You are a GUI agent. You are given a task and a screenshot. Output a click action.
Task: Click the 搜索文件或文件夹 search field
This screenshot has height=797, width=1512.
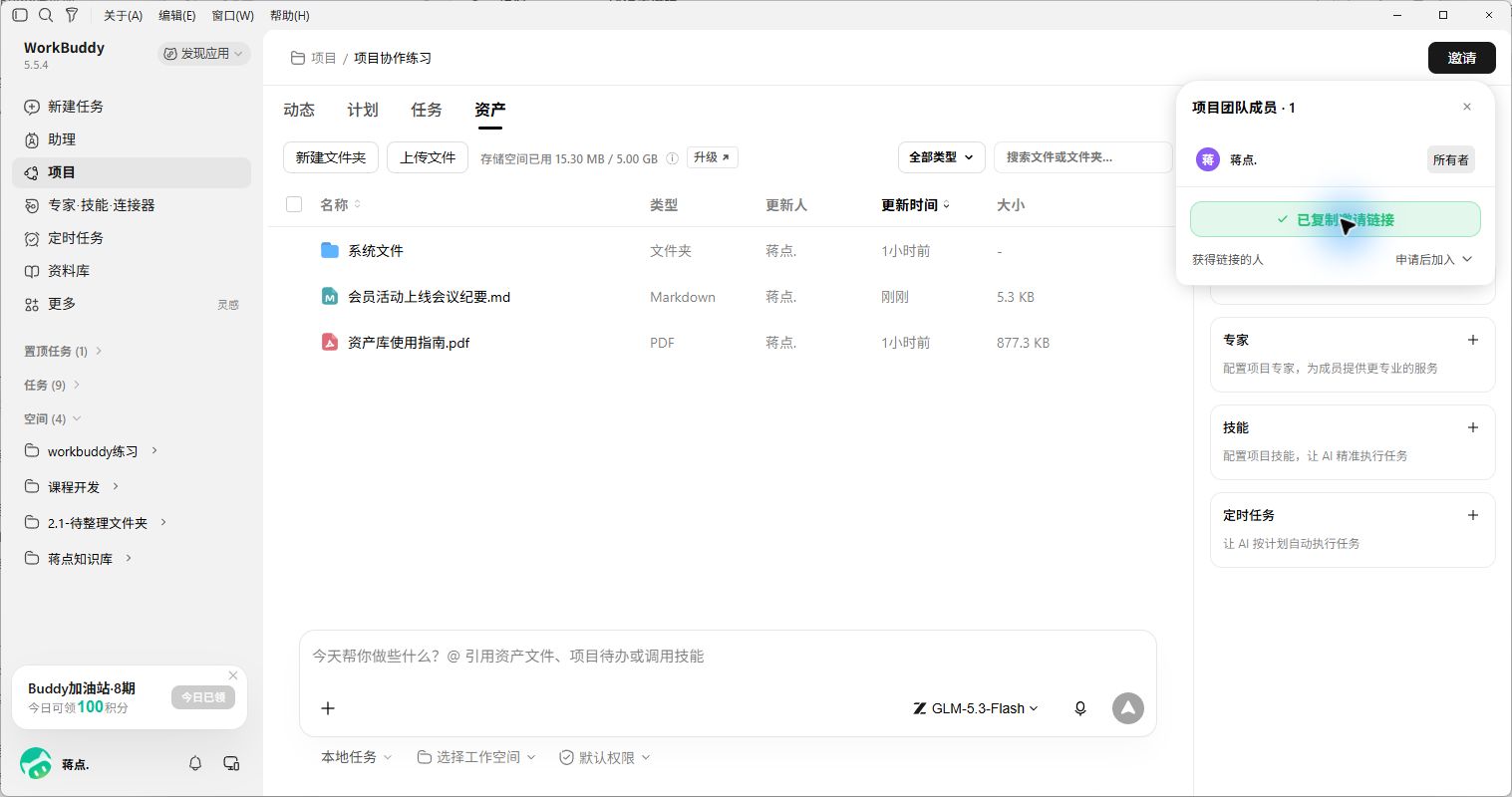(1083, 157)
